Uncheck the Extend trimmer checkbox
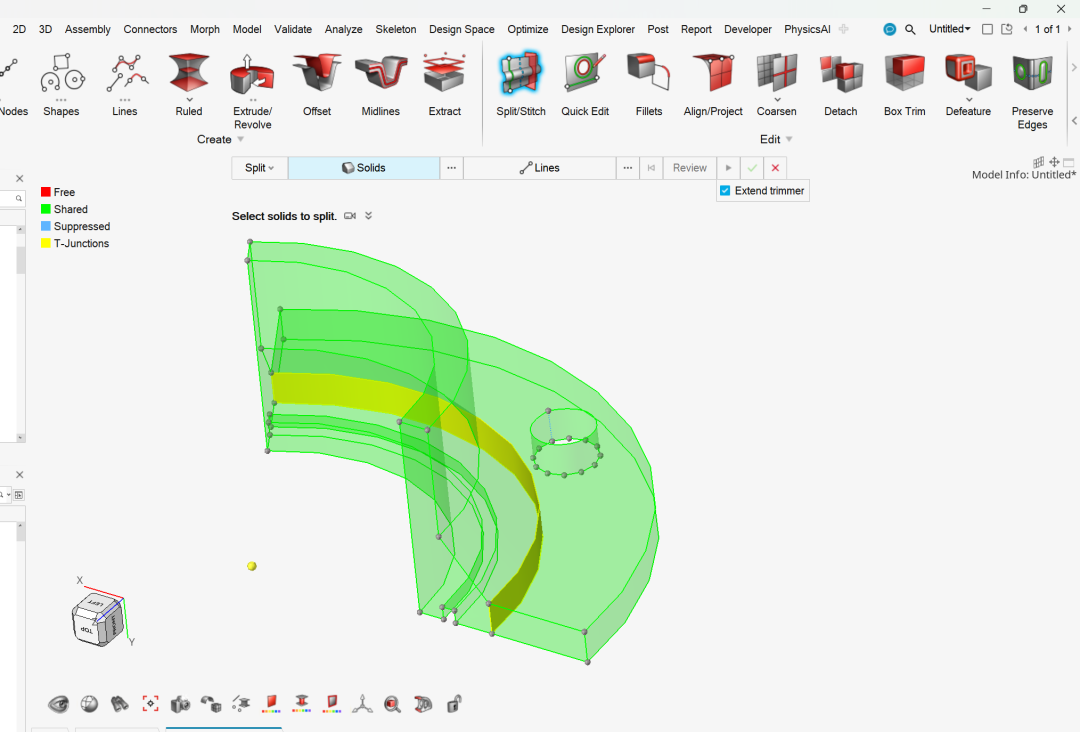 [x=725, y=191]
